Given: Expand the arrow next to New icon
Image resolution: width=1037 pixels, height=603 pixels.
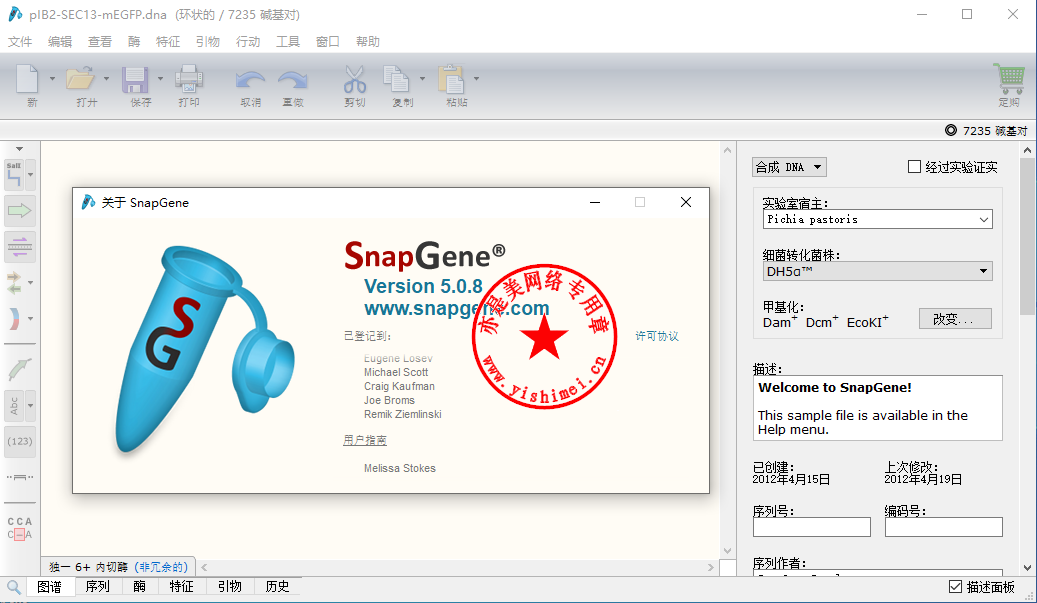Looking at the screenshot, I should pyautogui.click(x=52, y=79).
